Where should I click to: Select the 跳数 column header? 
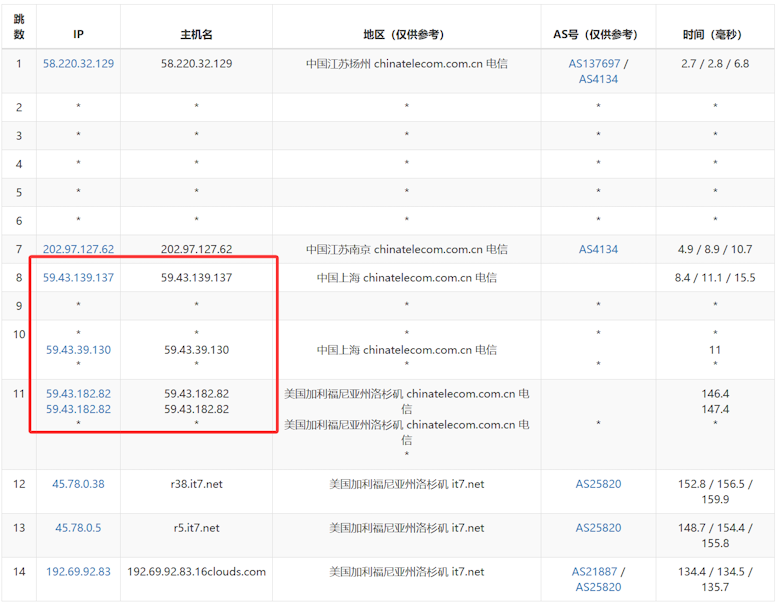click(19, 27)
